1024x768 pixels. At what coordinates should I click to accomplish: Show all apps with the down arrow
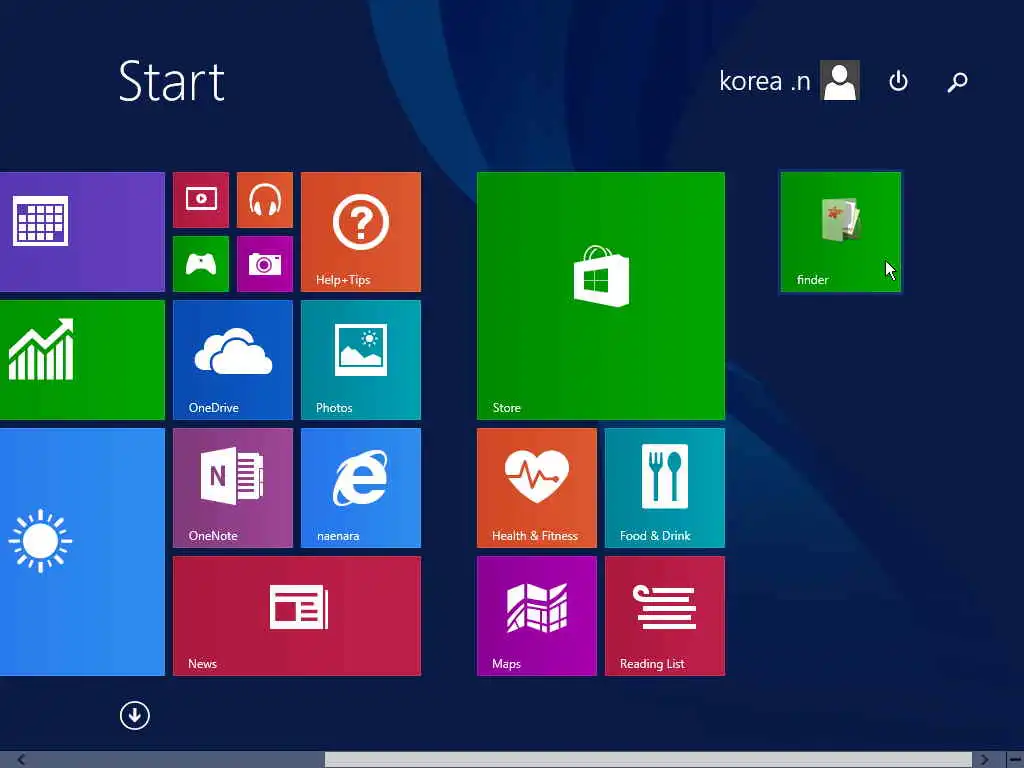pos(135,716)
